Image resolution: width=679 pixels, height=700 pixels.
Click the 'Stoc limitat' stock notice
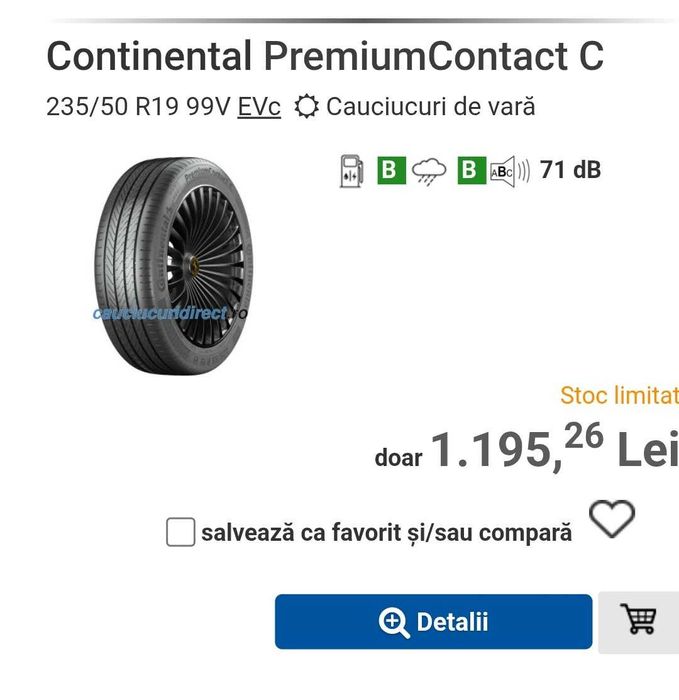(x=619, y=395)
